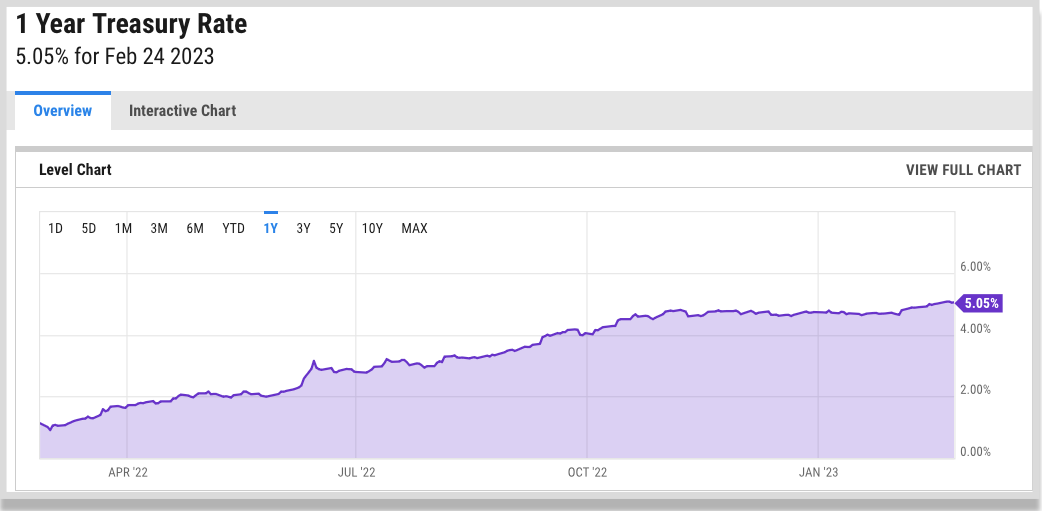Click the 2.00% y-axis label
The image size is (1042, 511).
coord(976,390)
